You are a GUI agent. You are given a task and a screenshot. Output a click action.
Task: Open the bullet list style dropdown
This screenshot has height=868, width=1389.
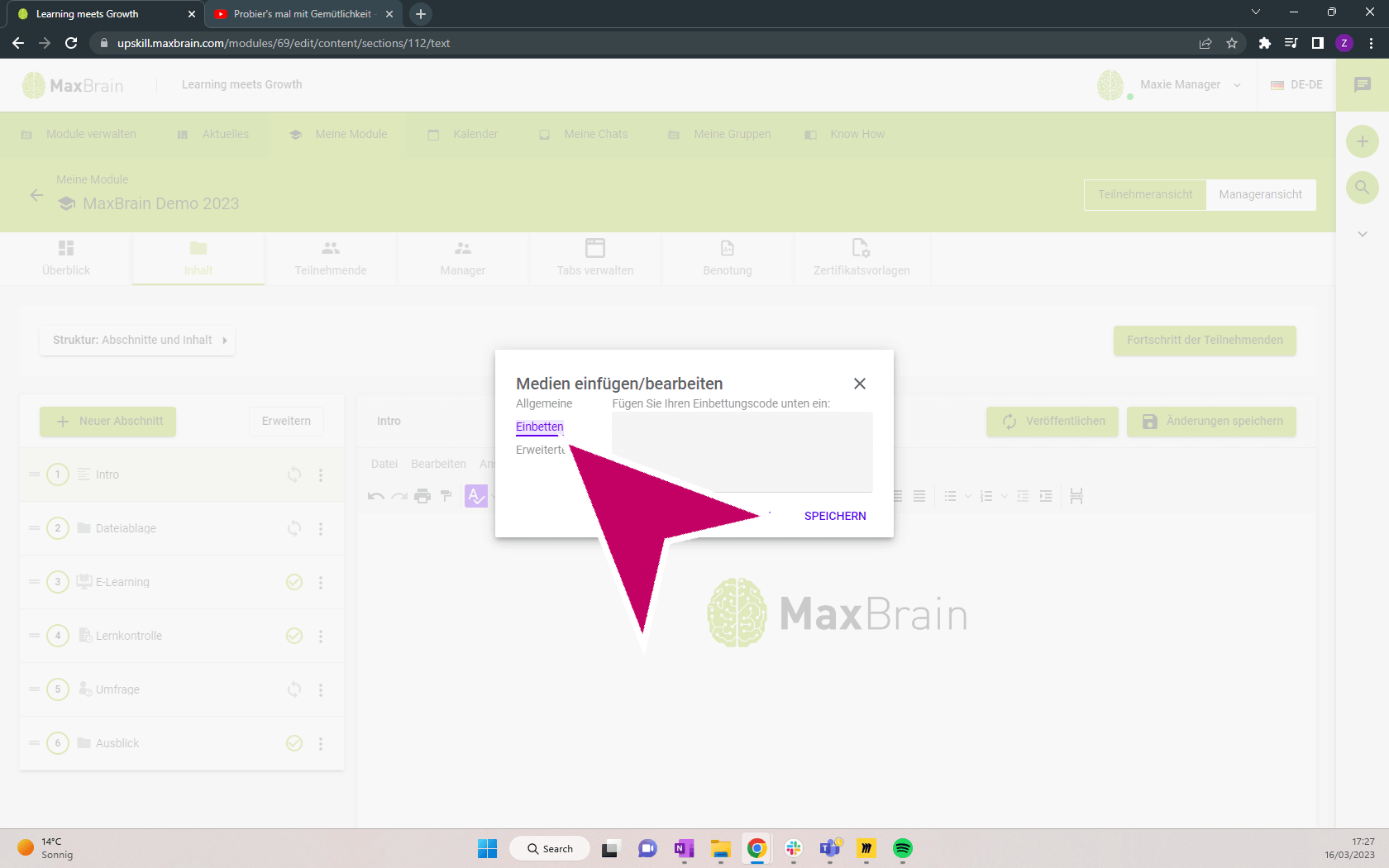click(x=968, y=496)
